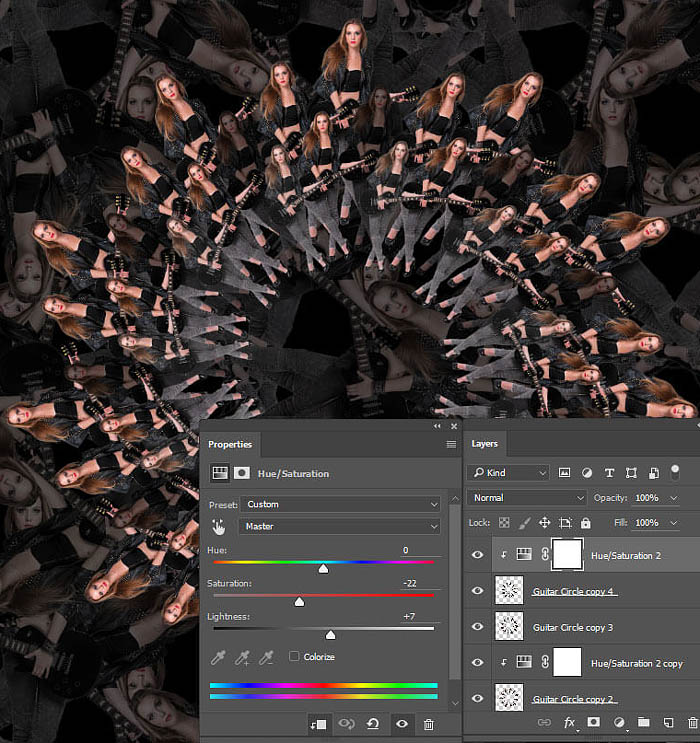The image size is (700, 743).
Task: Toggle layer filtering on or off
Action: (x=675, y=471)
